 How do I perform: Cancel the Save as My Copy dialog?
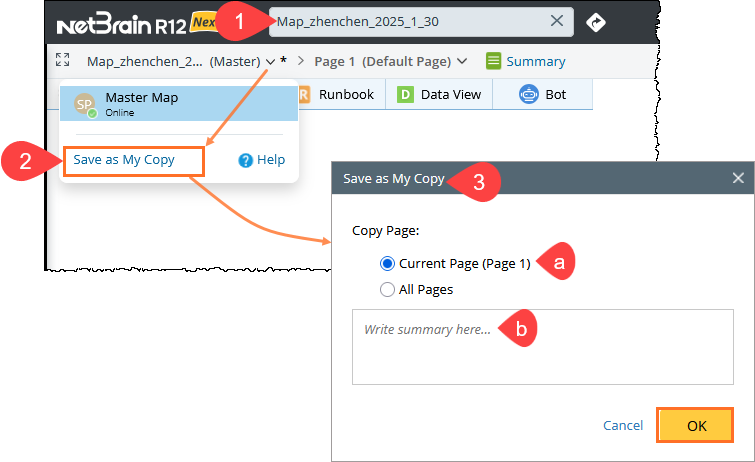click(x=623, y=425)
